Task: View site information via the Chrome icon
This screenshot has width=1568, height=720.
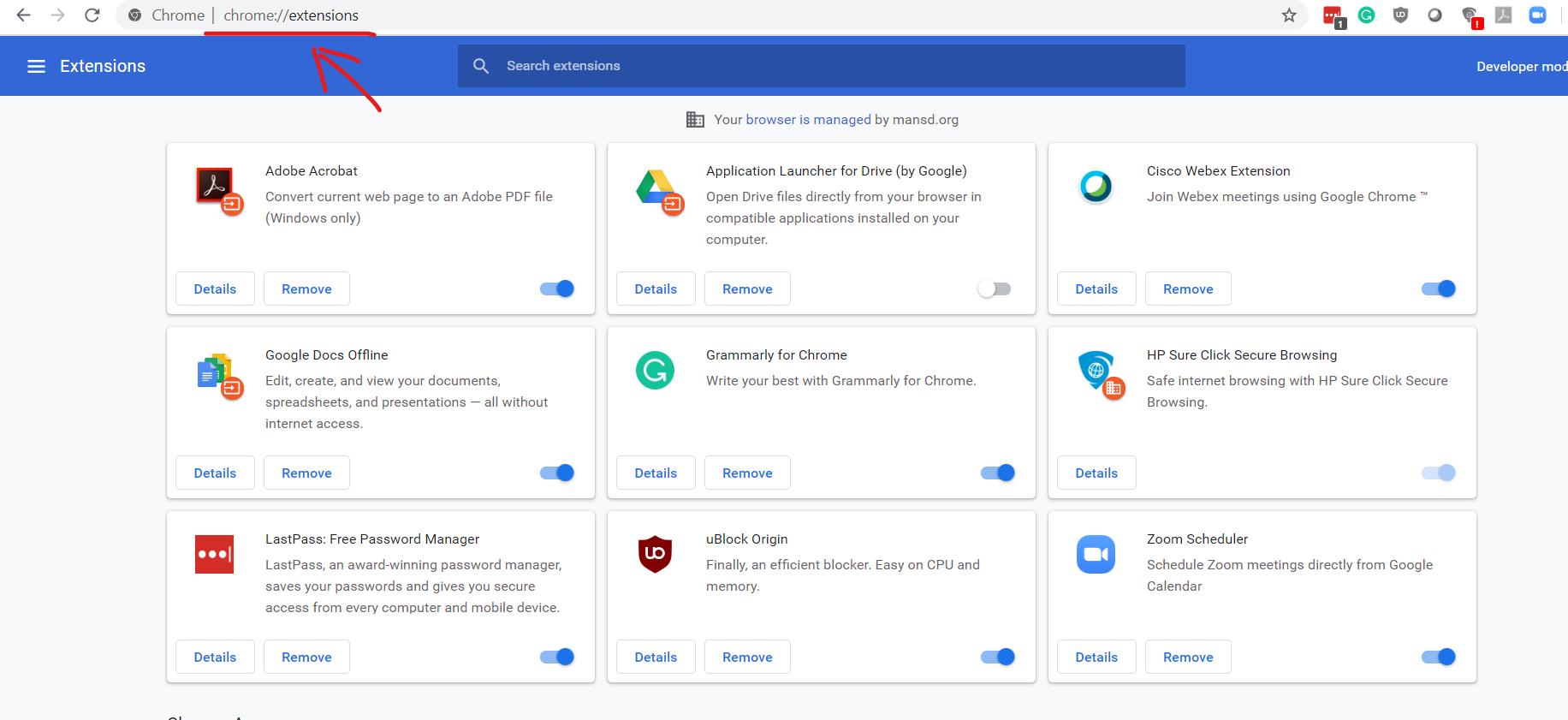Action: pyautogui.click(x=134, y=15)
